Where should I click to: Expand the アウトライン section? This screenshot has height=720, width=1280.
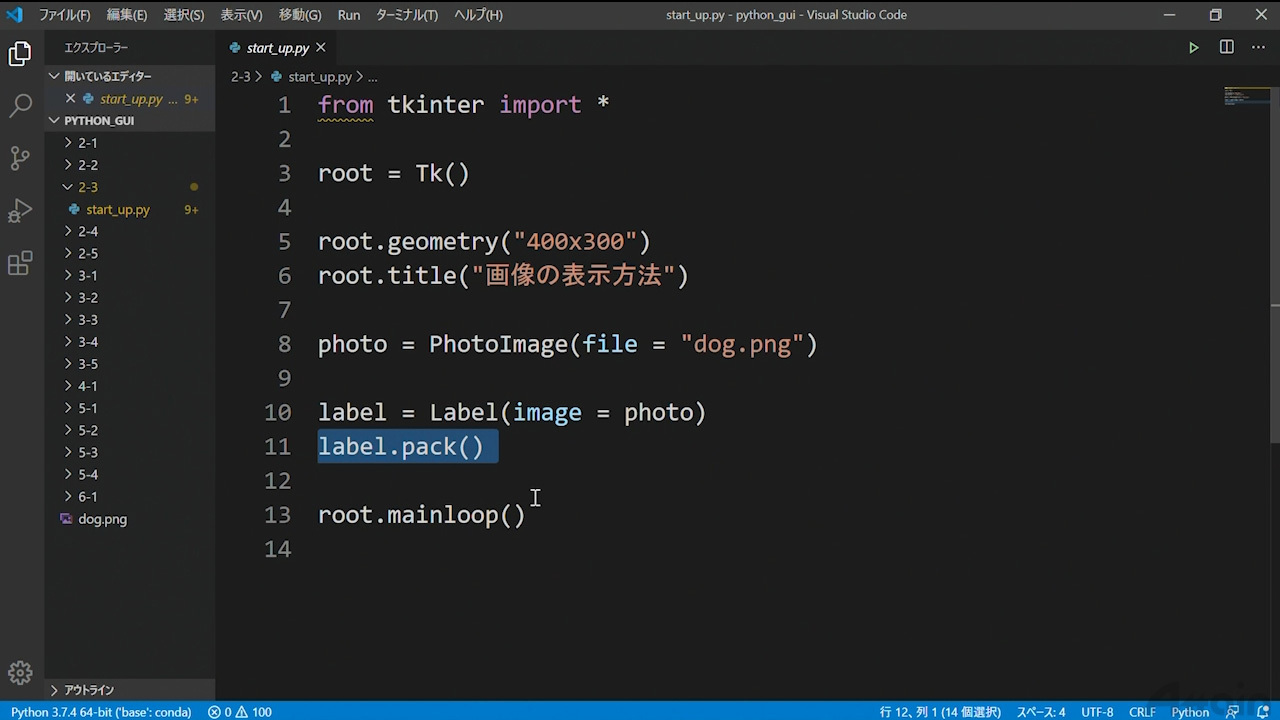click(x=88, y=690)
